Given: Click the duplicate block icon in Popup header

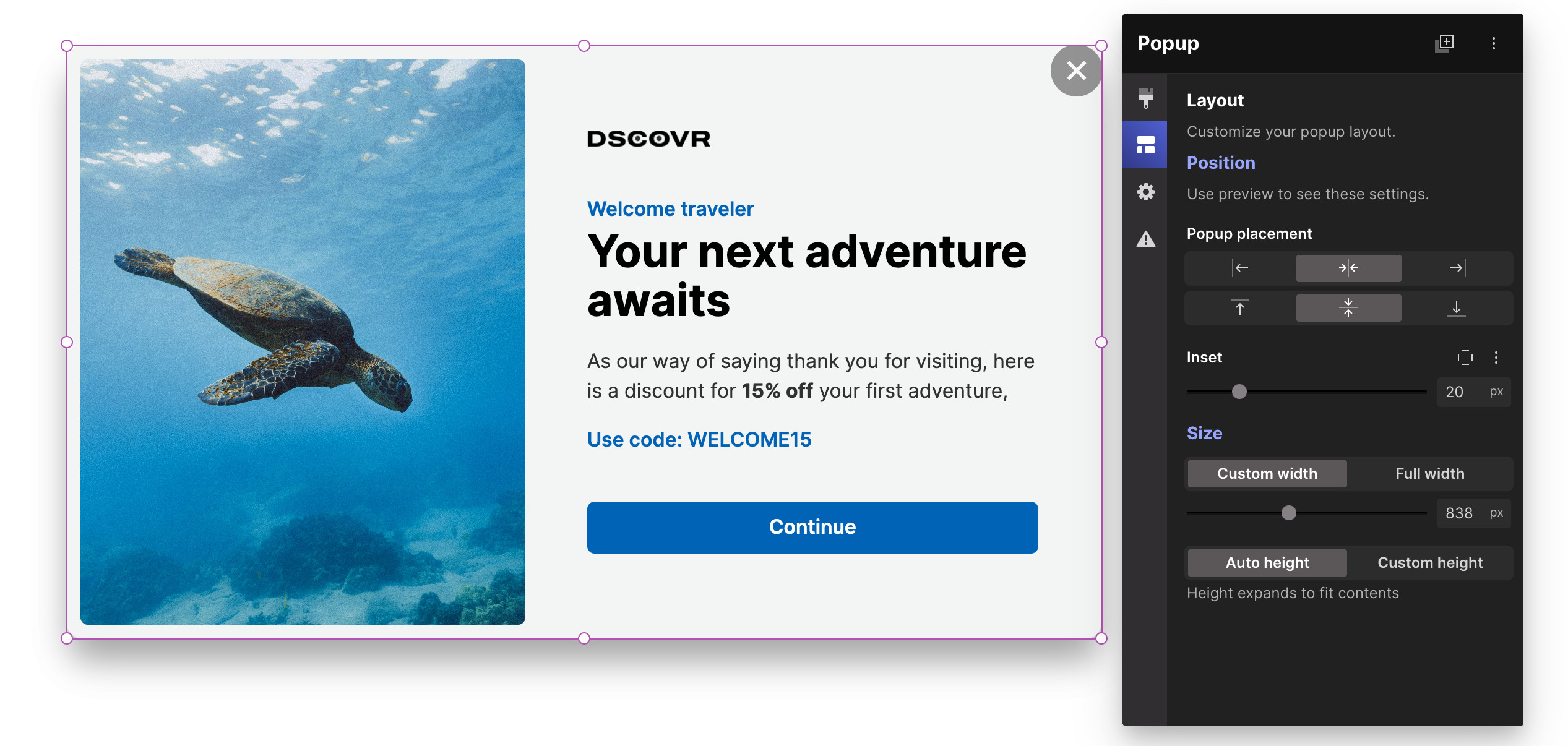Looking at the screenshot, I should click(1445, 43).
